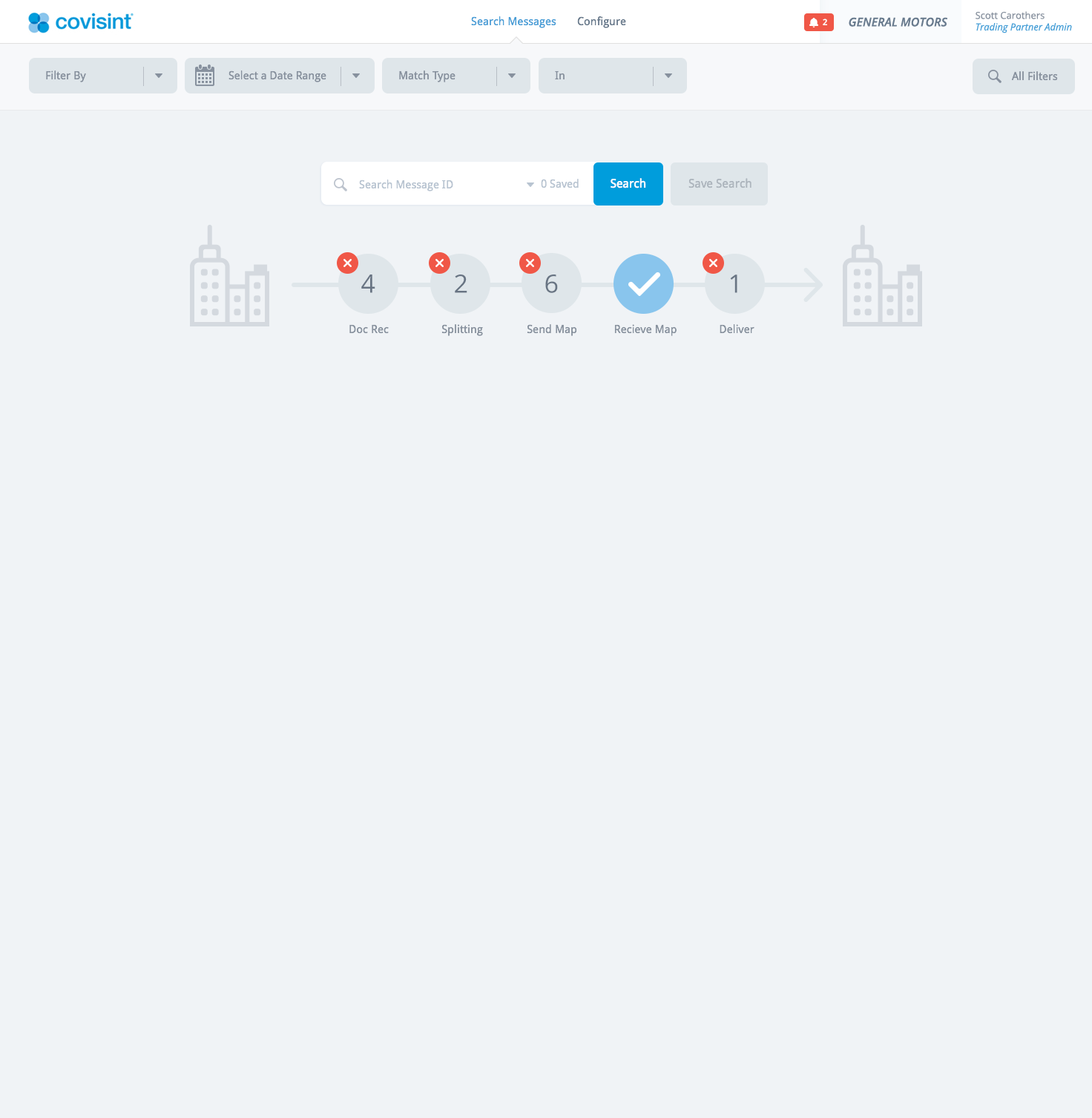
Task: Click the Recieve Map label
Action: pos(645,329)
